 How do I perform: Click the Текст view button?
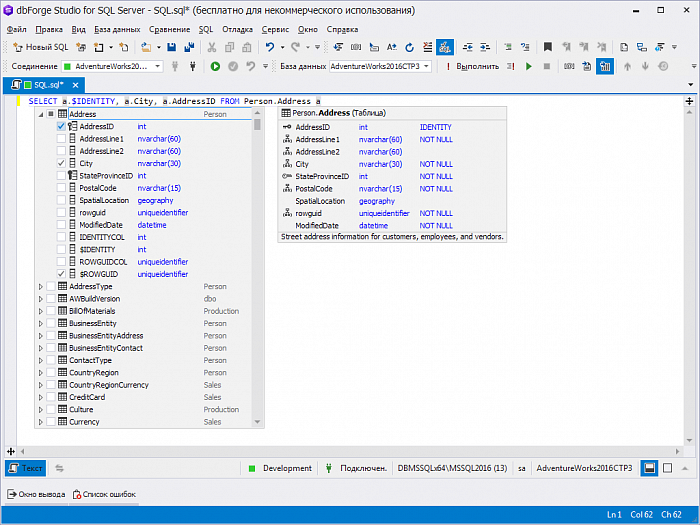(25, 468)
